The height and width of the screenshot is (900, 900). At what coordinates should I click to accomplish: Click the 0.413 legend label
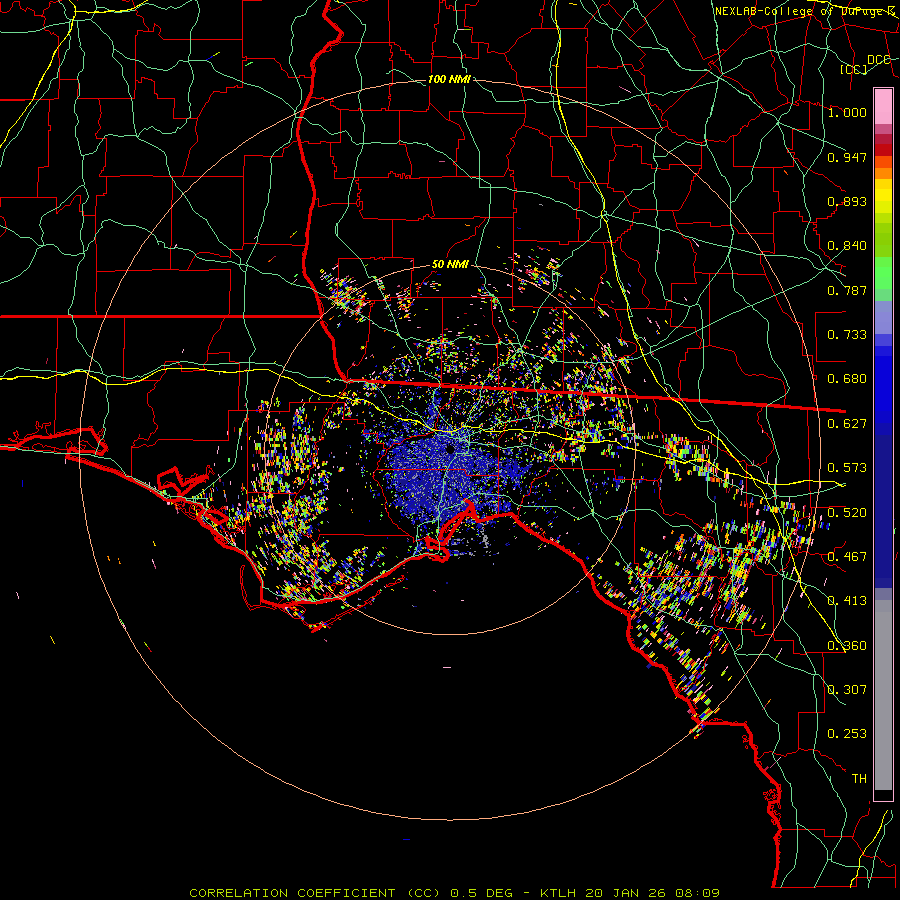pyautogui.click(x=847, y=601)
